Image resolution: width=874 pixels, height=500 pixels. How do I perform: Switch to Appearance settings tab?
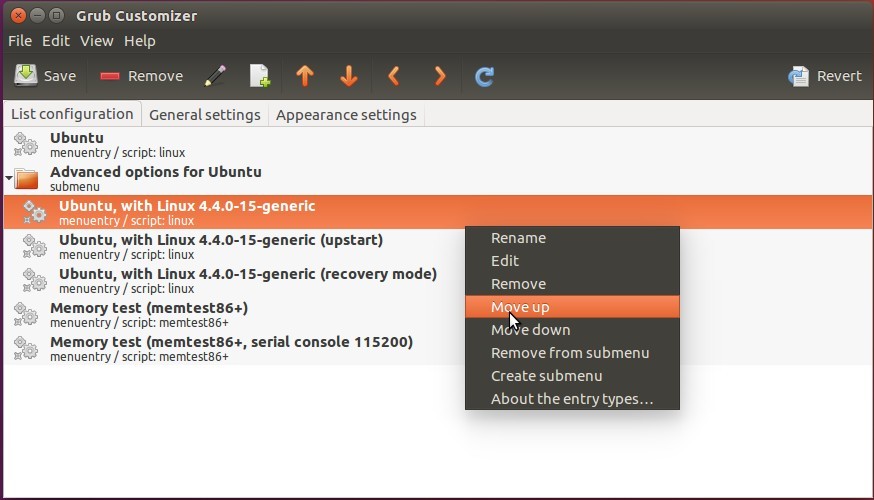(346, 115)
